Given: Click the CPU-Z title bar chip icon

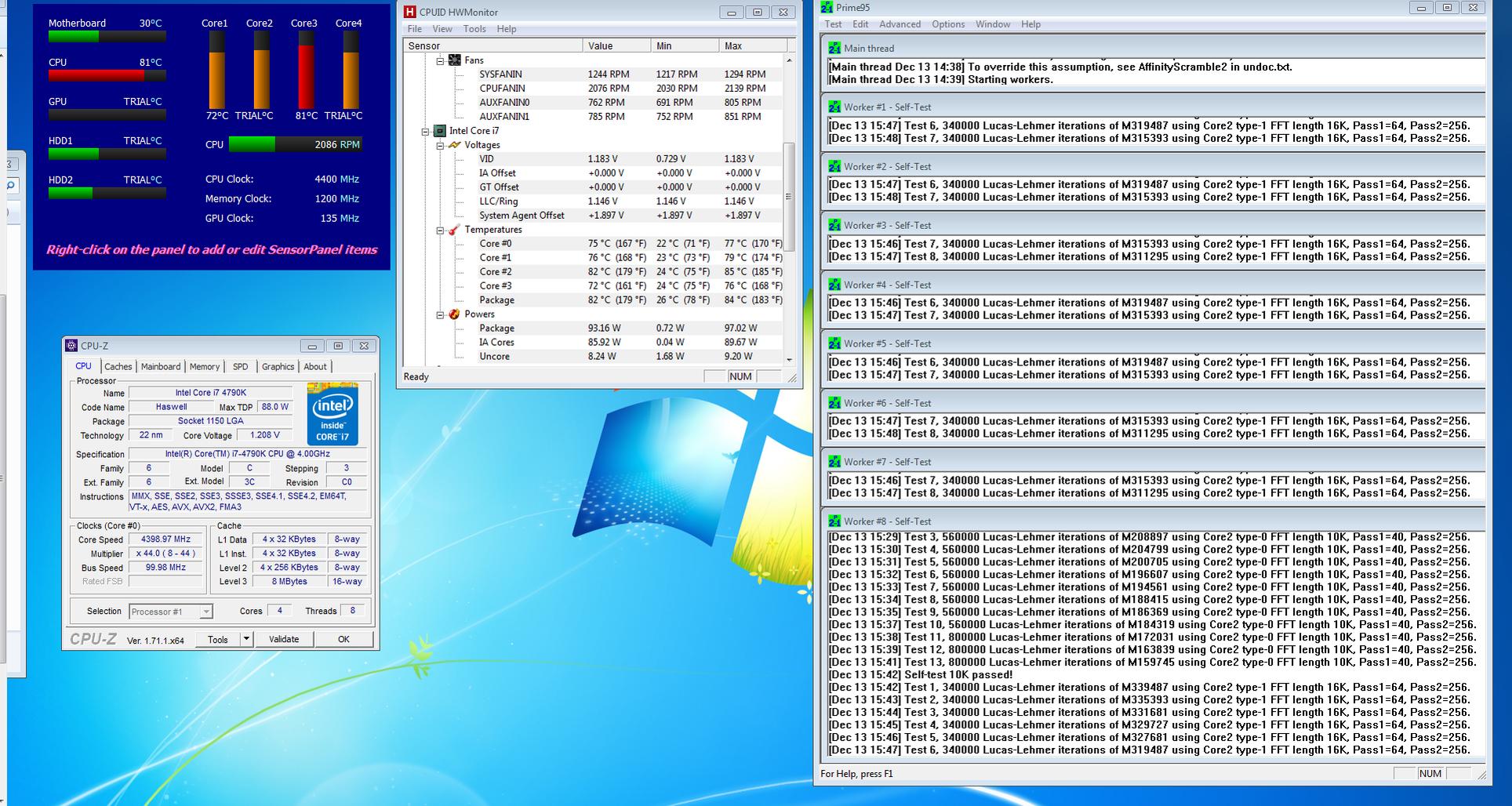Looking at the screenshot, I should pos(72,346).
